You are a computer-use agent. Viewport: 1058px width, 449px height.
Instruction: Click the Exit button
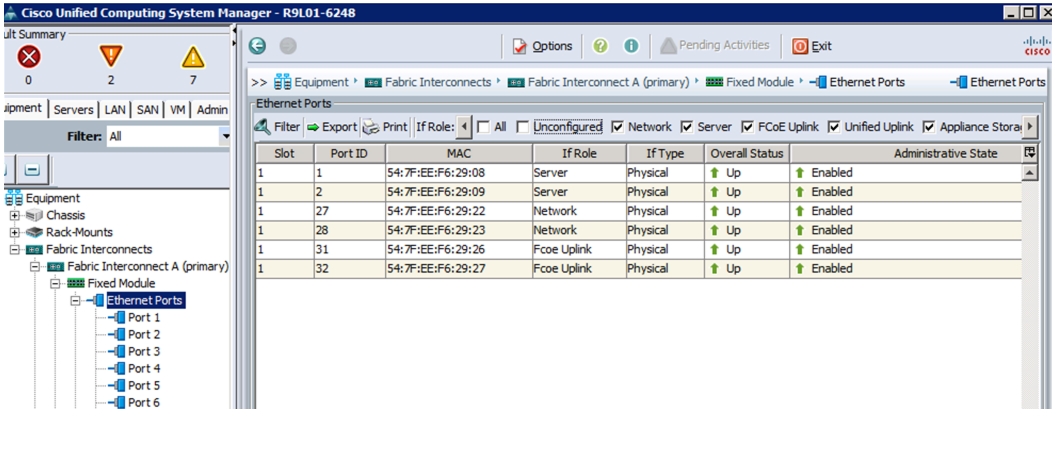click(x=812, y=46)
